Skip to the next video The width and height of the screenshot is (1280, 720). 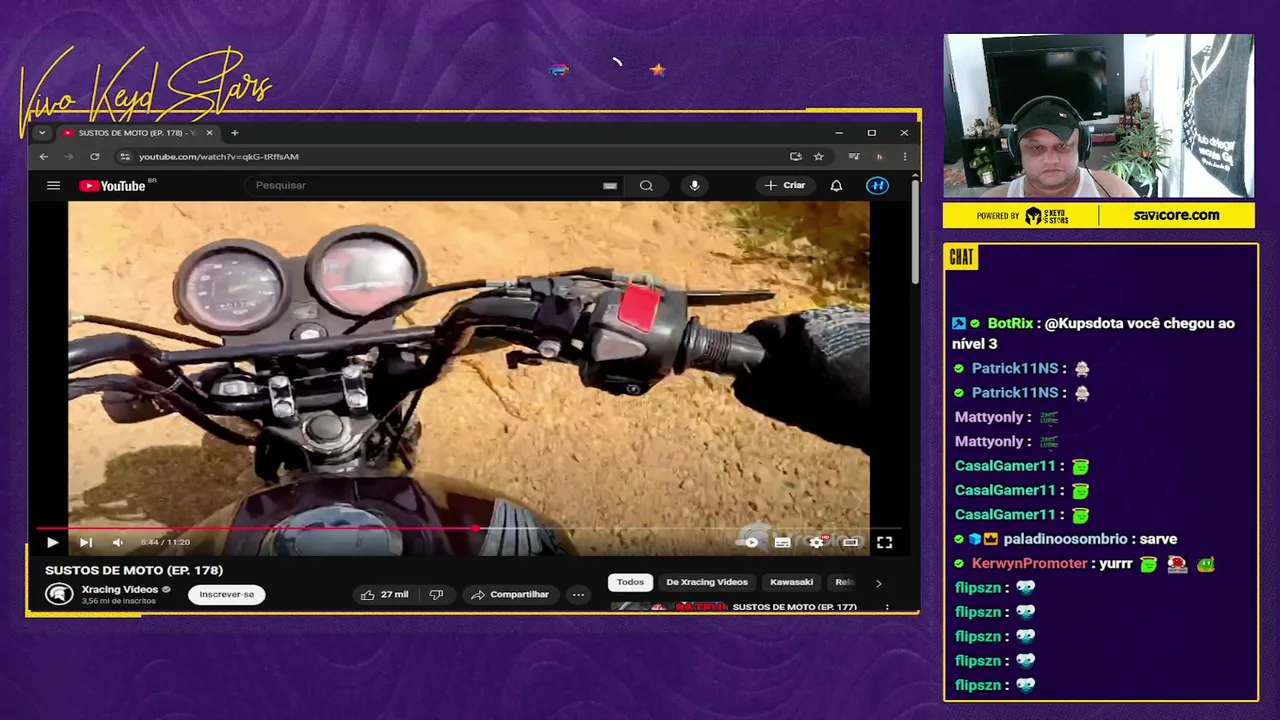86,542
